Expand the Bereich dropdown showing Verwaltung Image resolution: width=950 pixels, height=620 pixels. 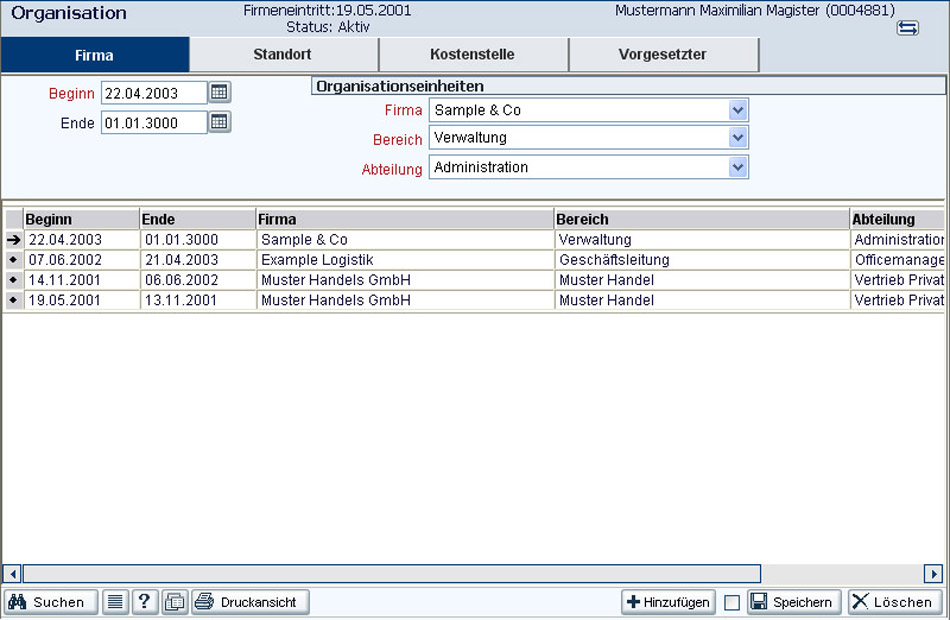click(x=737, y=138)
